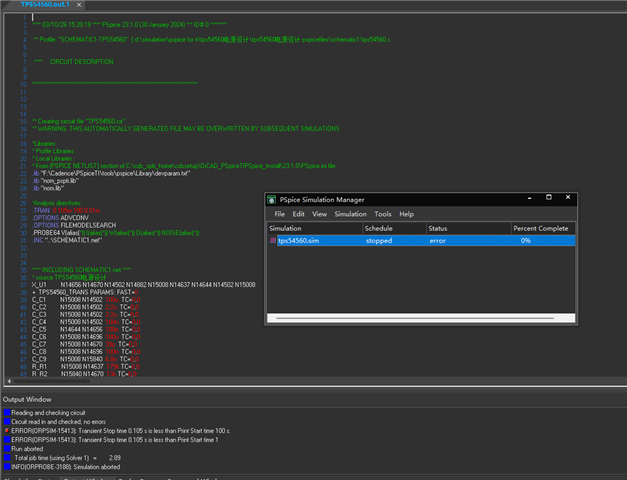Click the PSpice 23.1.0 header line

(x=130, y=24)
